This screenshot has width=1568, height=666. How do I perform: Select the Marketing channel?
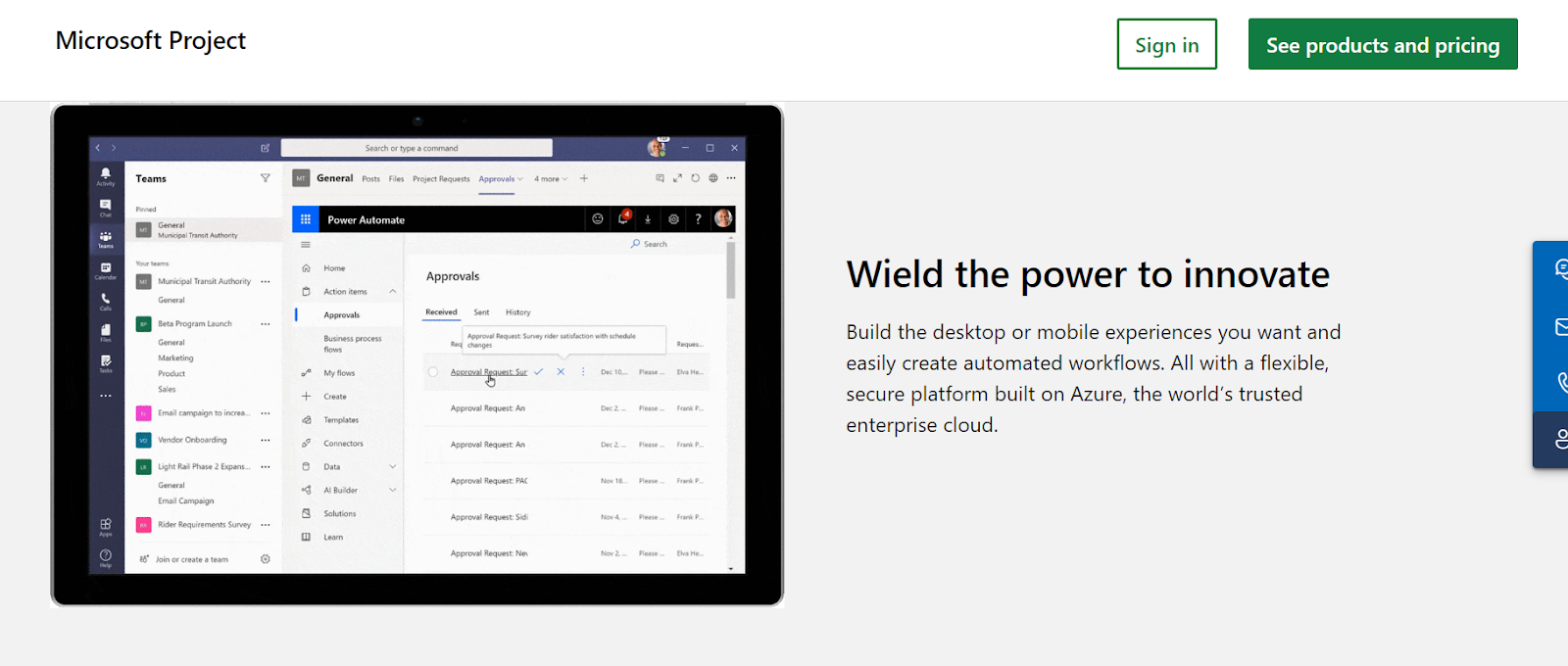pos(176,358)
